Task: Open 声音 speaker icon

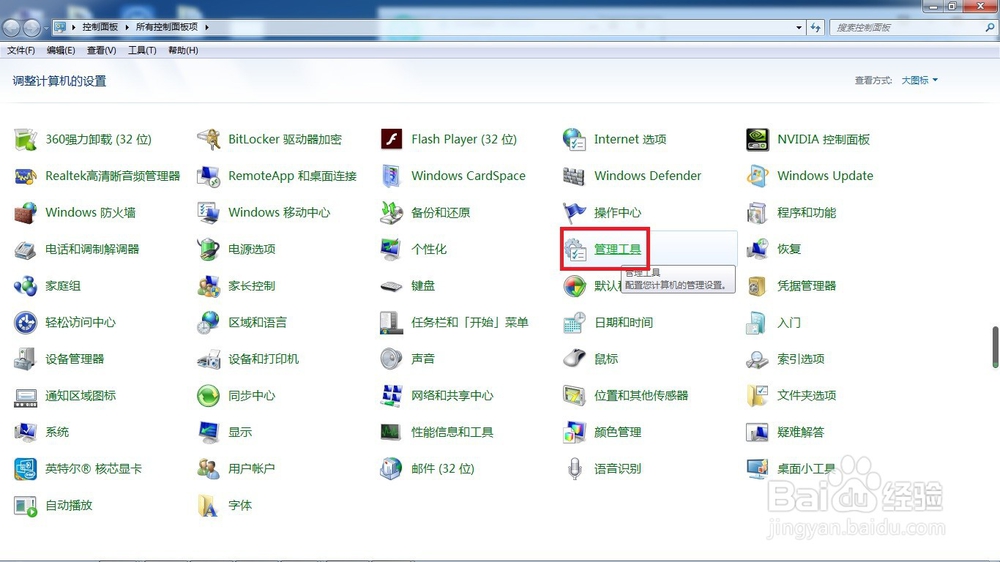Action: coord(392,359)
